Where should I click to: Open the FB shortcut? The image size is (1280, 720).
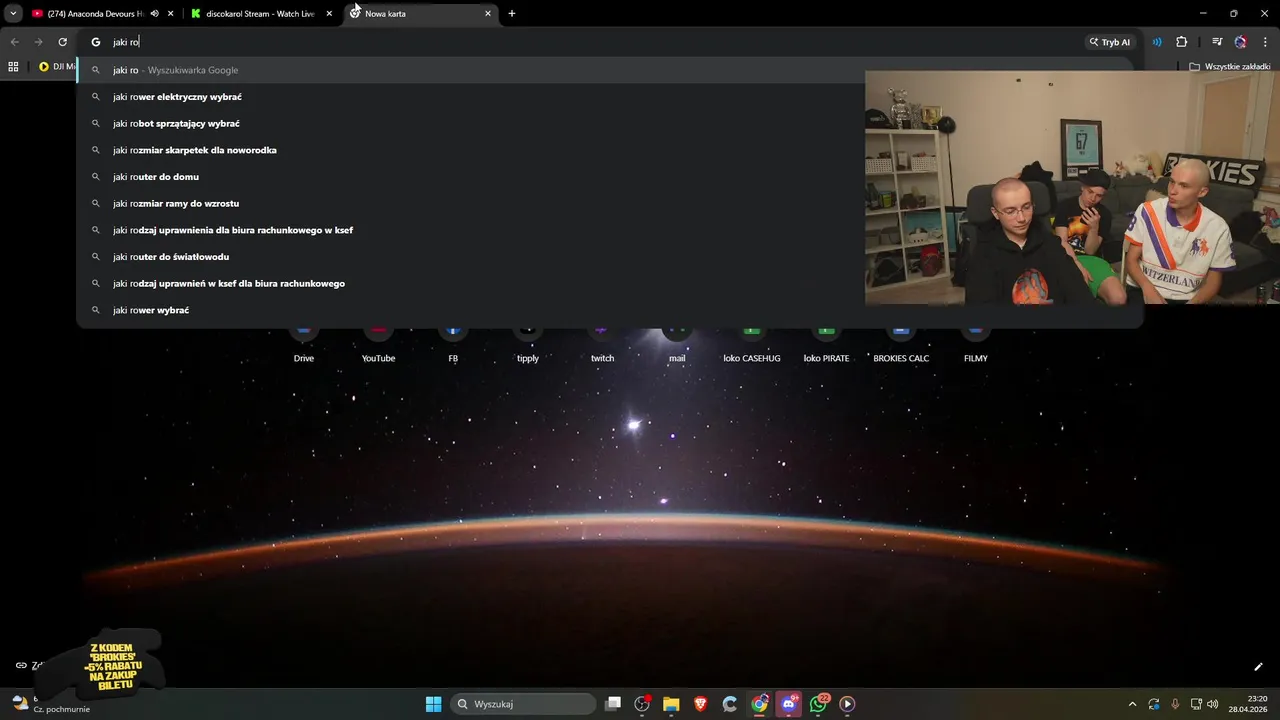pyautogui.click(x=453, y=344)
